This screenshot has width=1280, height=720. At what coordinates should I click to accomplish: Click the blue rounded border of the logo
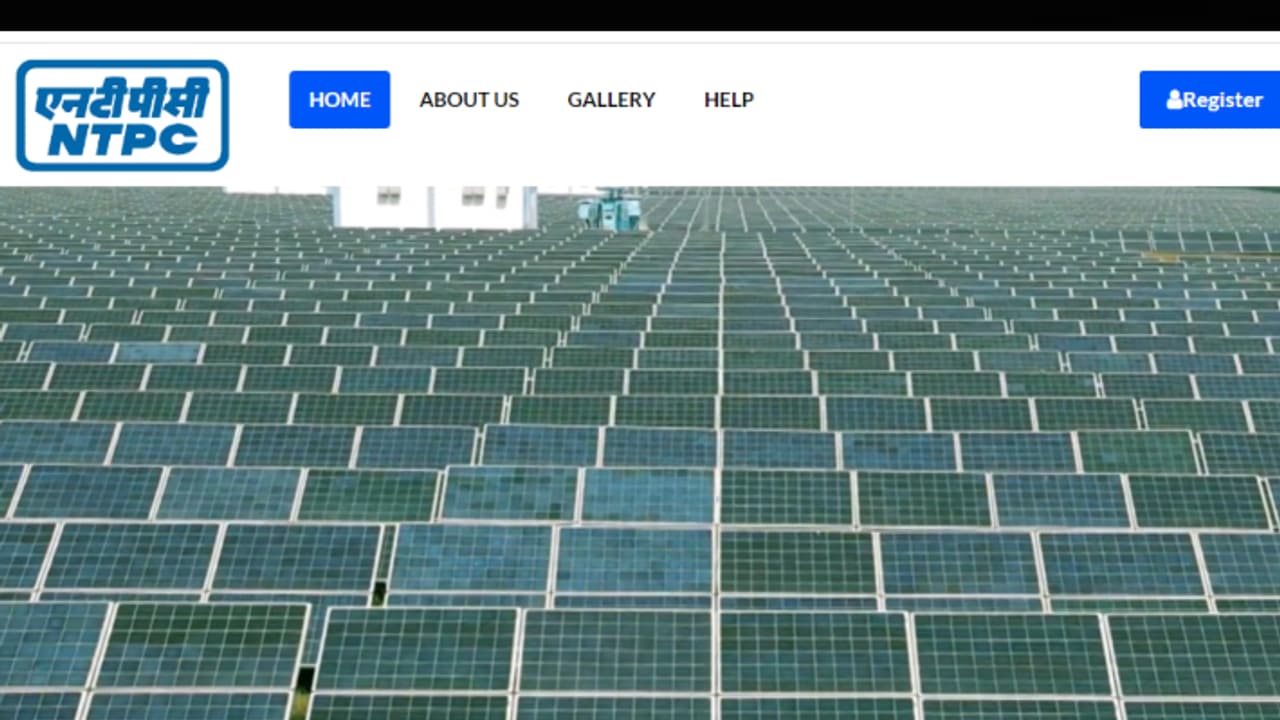click(20, 115)
